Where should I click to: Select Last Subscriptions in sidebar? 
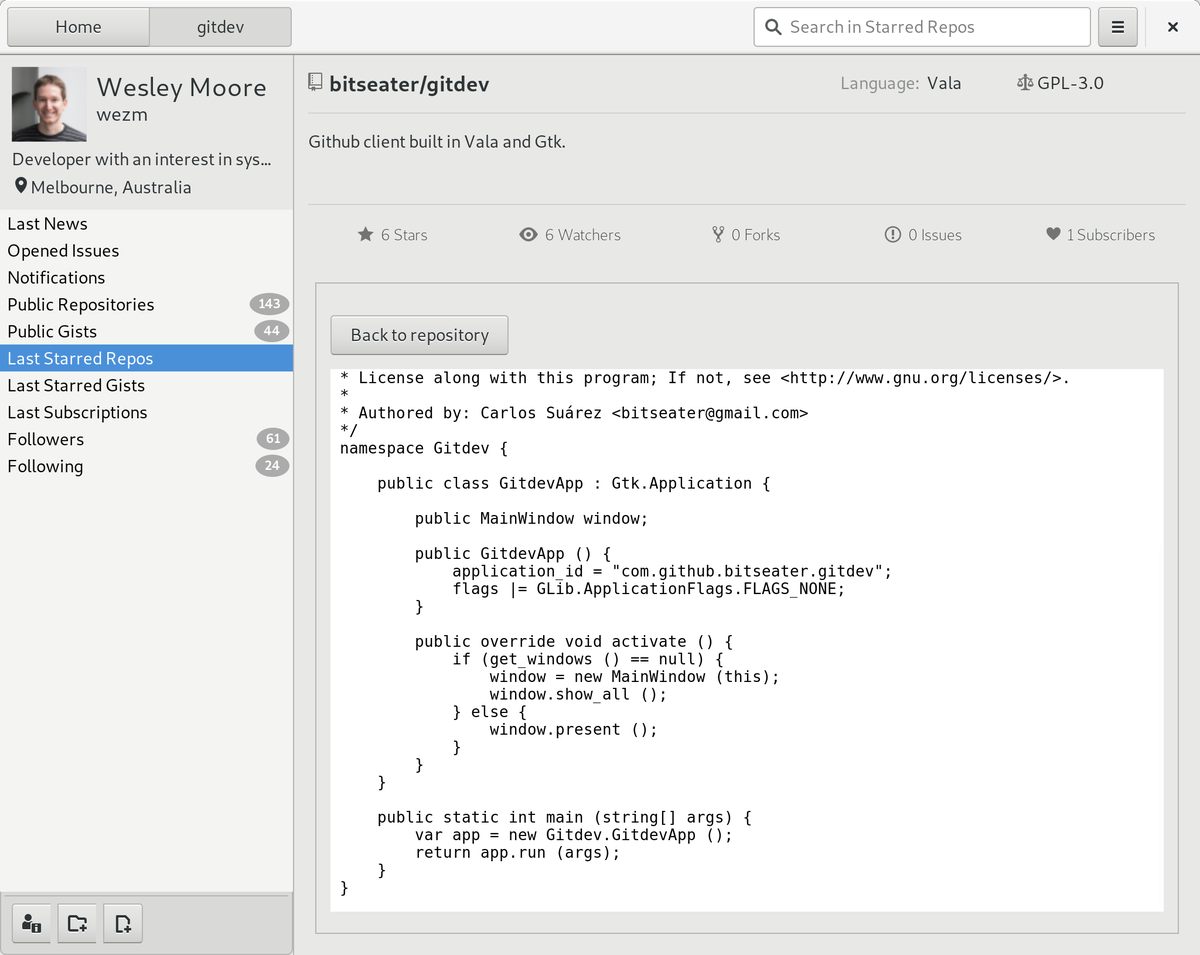coord(146,413)
